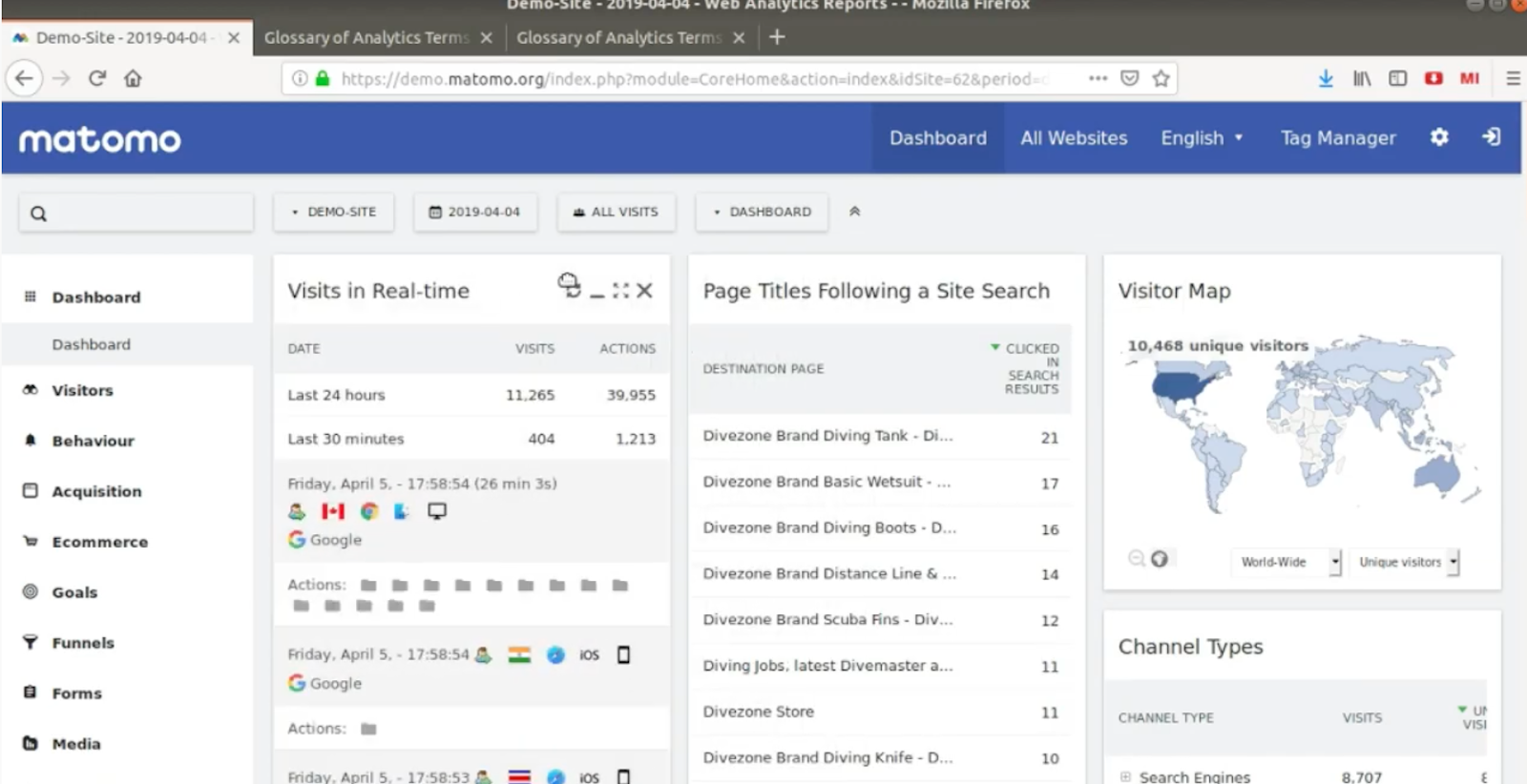Open the DEMO-SITE website selector
Image resolution: width=1527 pixels, height=784 pixels.
pos(333,212)
